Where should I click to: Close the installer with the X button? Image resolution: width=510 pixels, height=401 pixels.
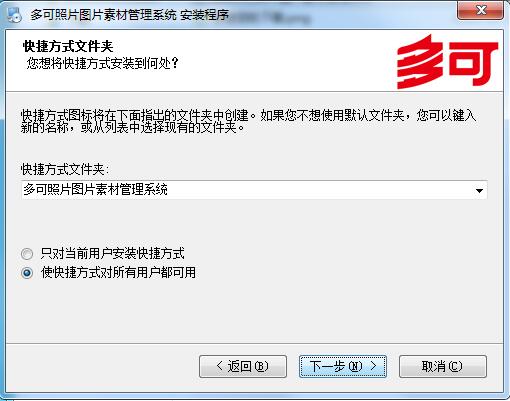coord(481,10)
